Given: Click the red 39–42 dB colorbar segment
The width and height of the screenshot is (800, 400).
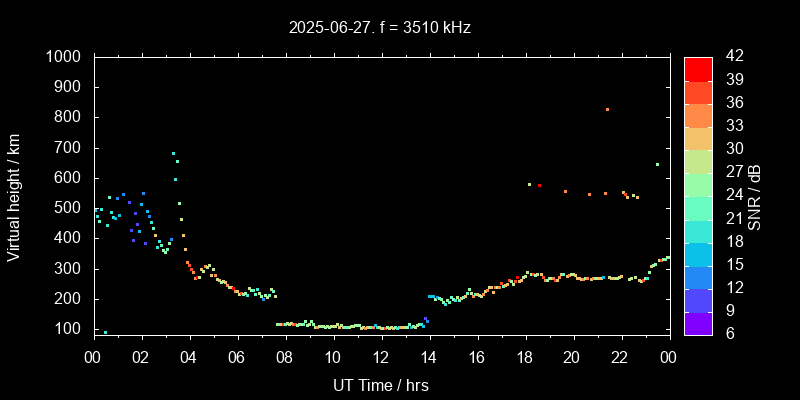Looking at the screenshot, I should point(698,69).
